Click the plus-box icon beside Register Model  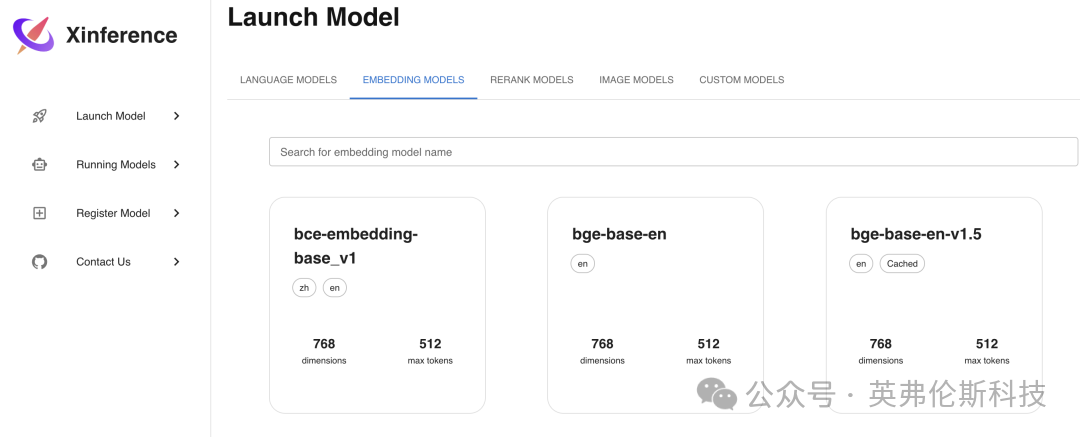[x=39, y=213]
